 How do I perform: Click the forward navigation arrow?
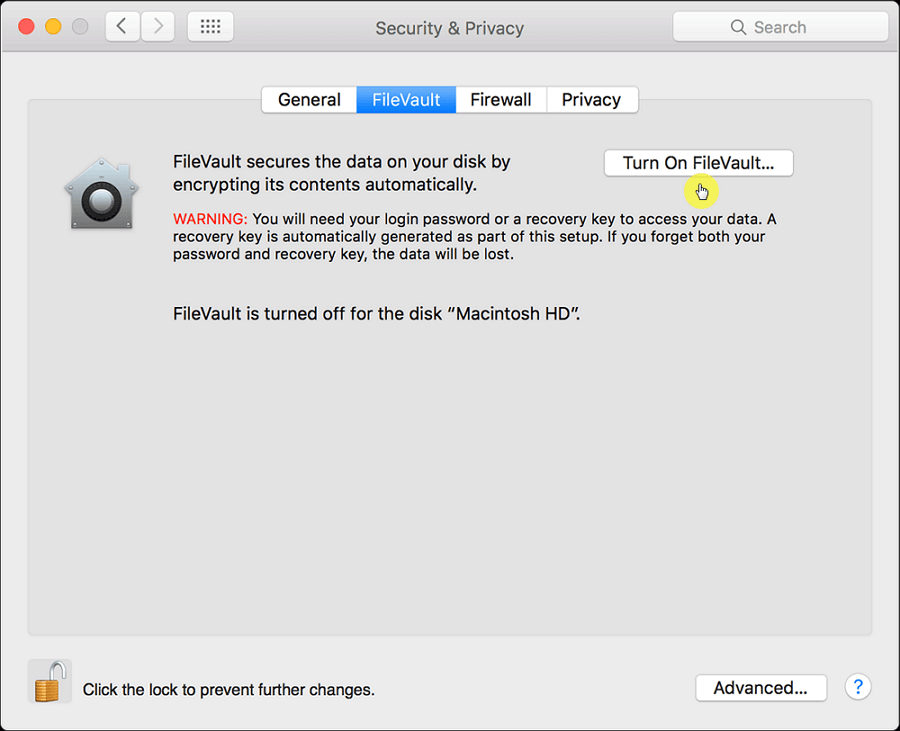pyautogui.click(x=157, y=26)
